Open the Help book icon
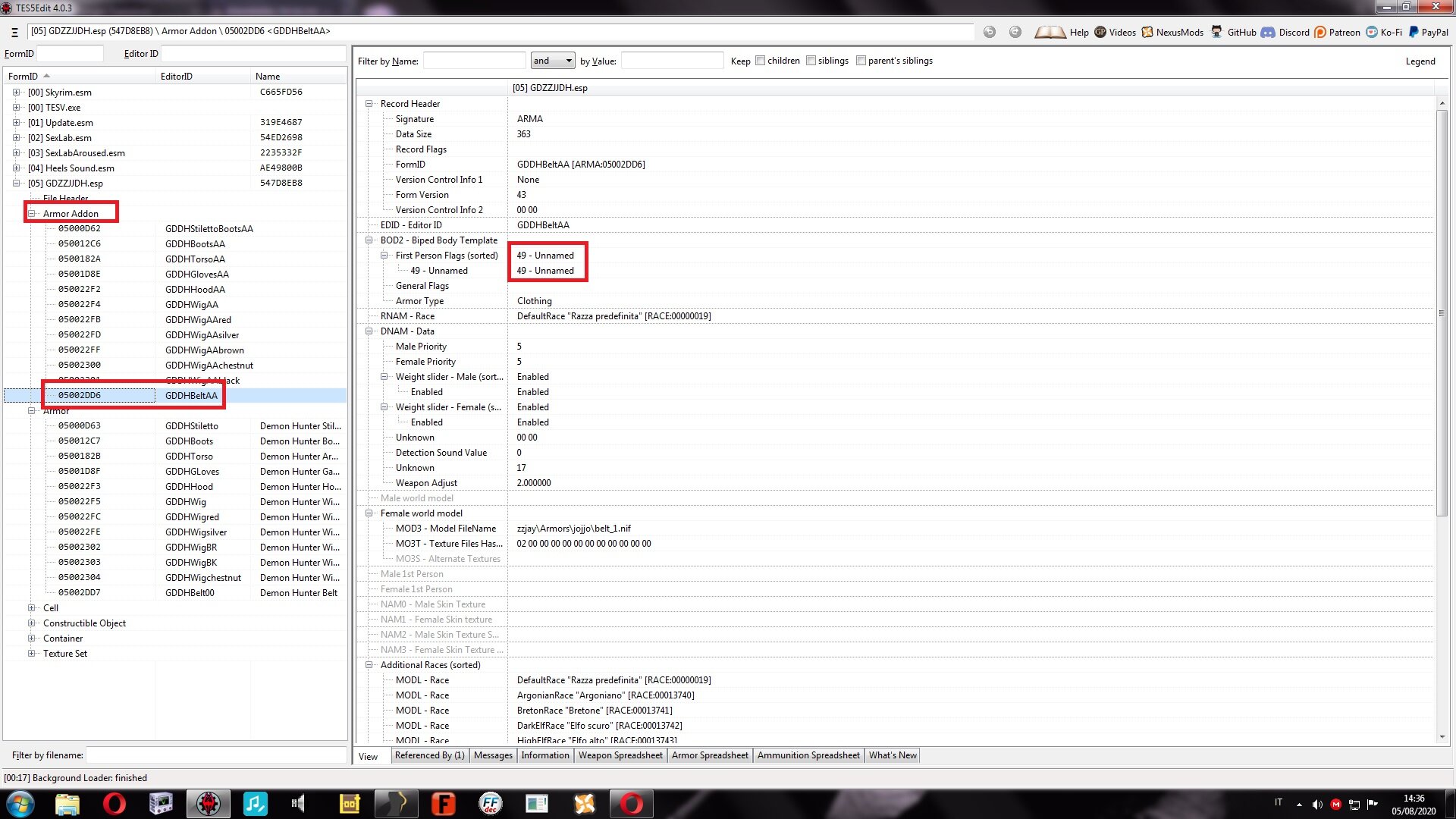The width and height of the screenshot is (1456, 819). (x=1050, y=32)
